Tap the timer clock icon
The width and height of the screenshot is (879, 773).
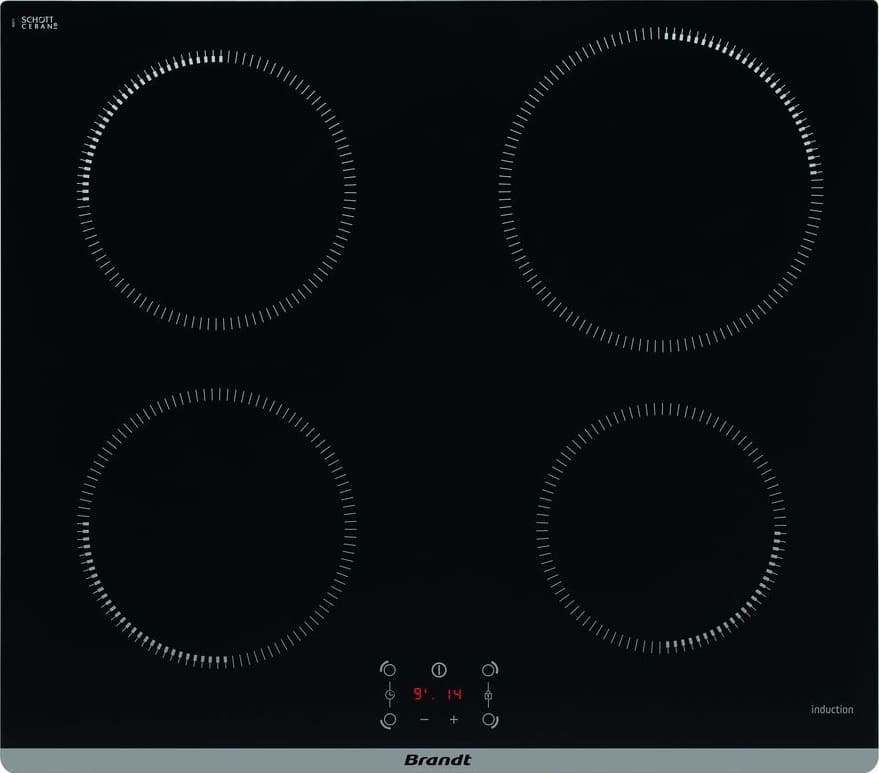click(390, 695)
